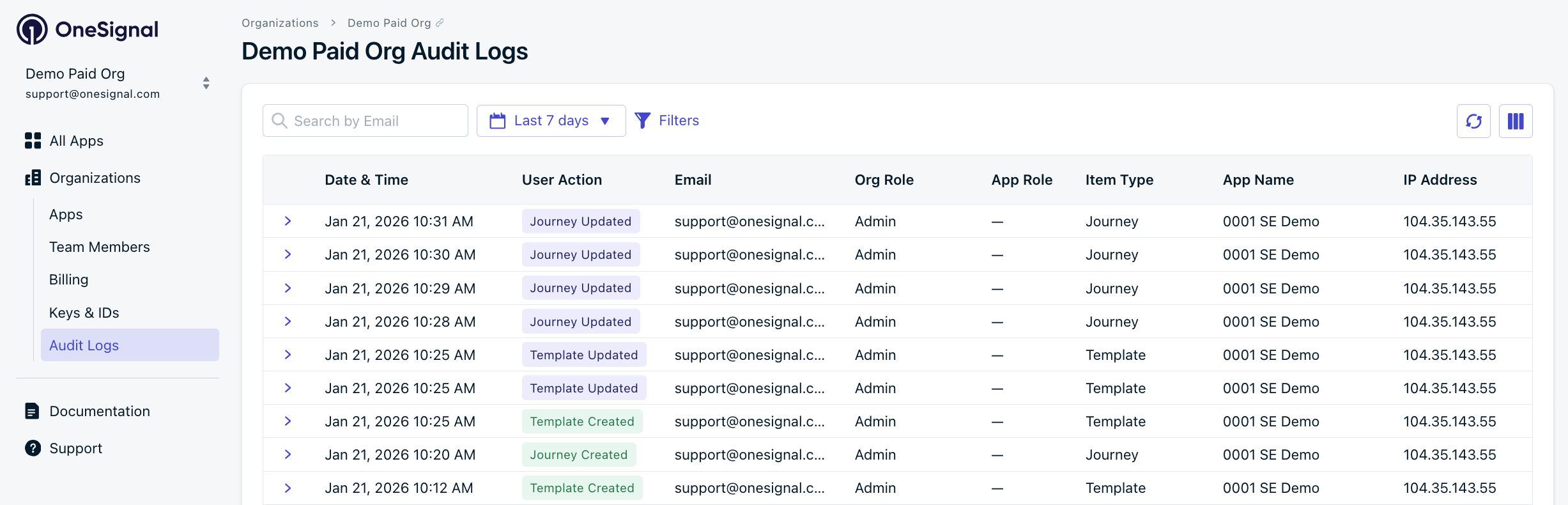Open Documentation link

coord(100,411)
